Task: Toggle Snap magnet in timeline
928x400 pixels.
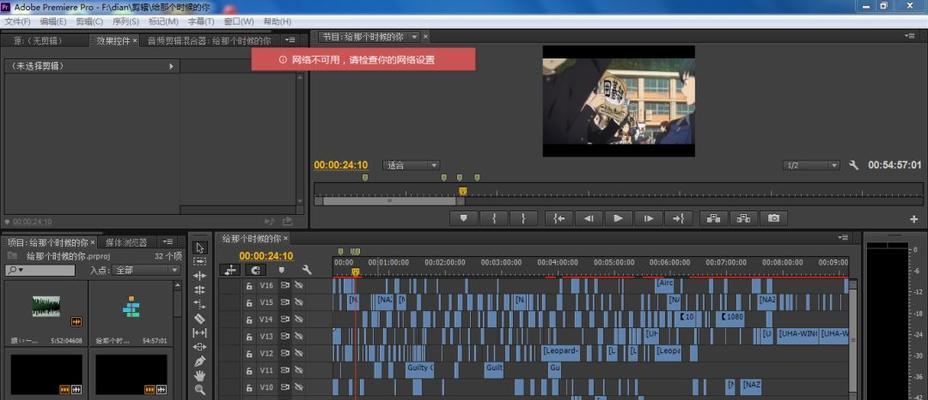Action: coord(256,270)
